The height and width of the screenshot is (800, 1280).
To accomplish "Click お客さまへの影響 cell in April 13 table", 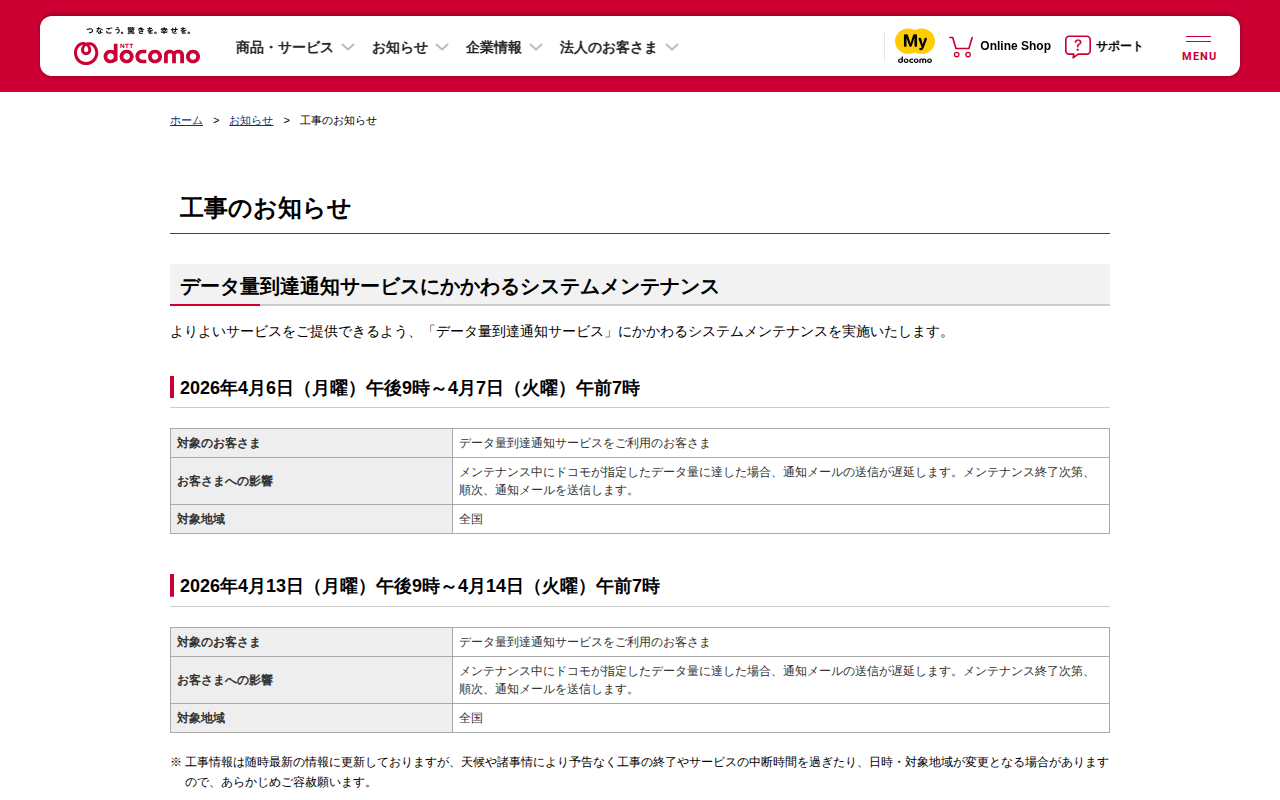I will click(311, 680).
